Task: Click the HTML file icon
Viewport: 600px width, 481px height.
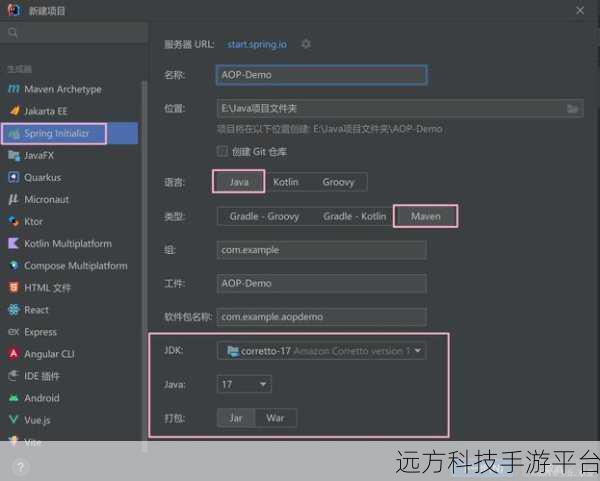Action: (14, 287)
